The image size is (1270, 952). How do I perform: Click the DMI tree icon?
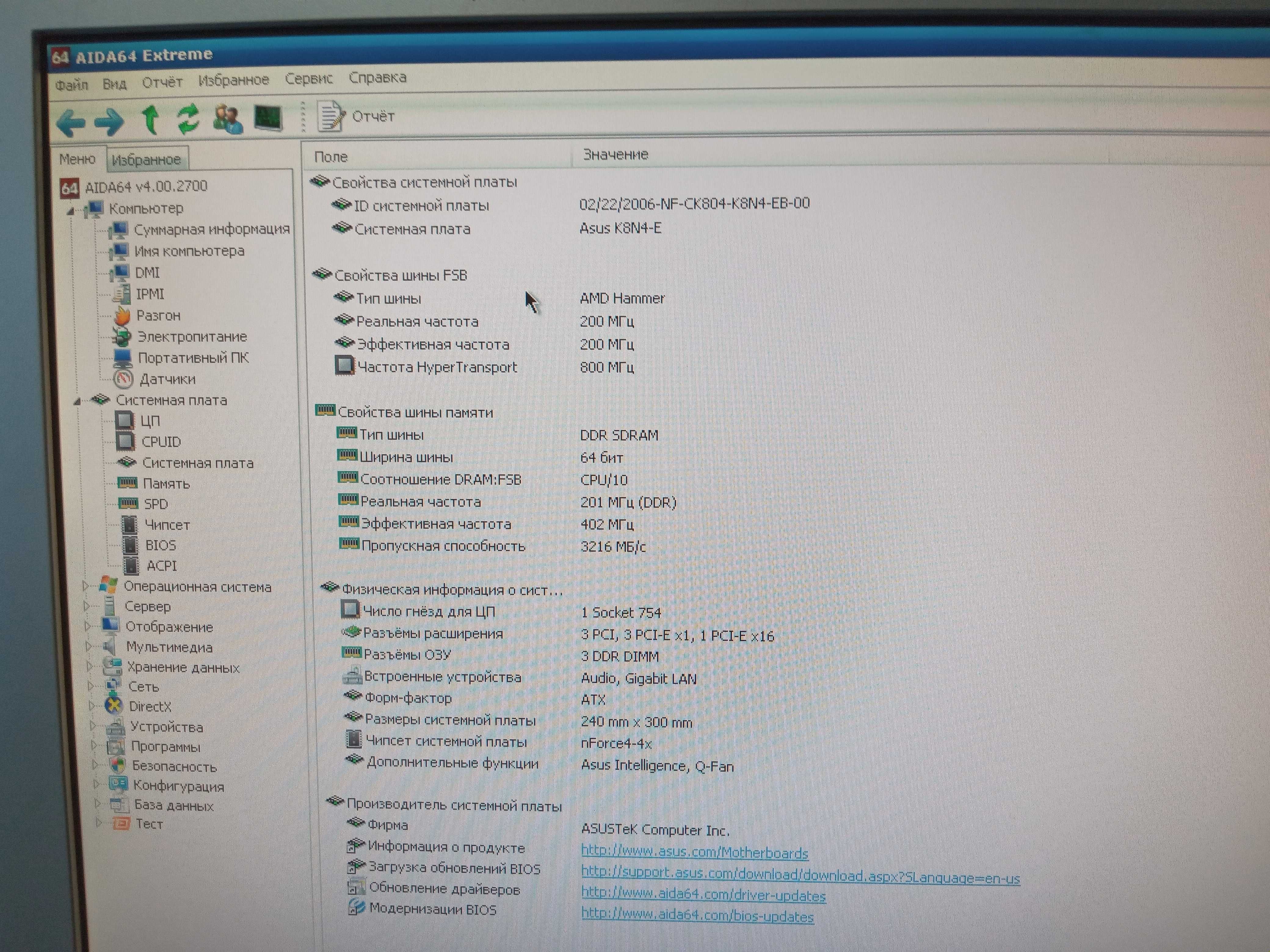(x=119, y=272)
